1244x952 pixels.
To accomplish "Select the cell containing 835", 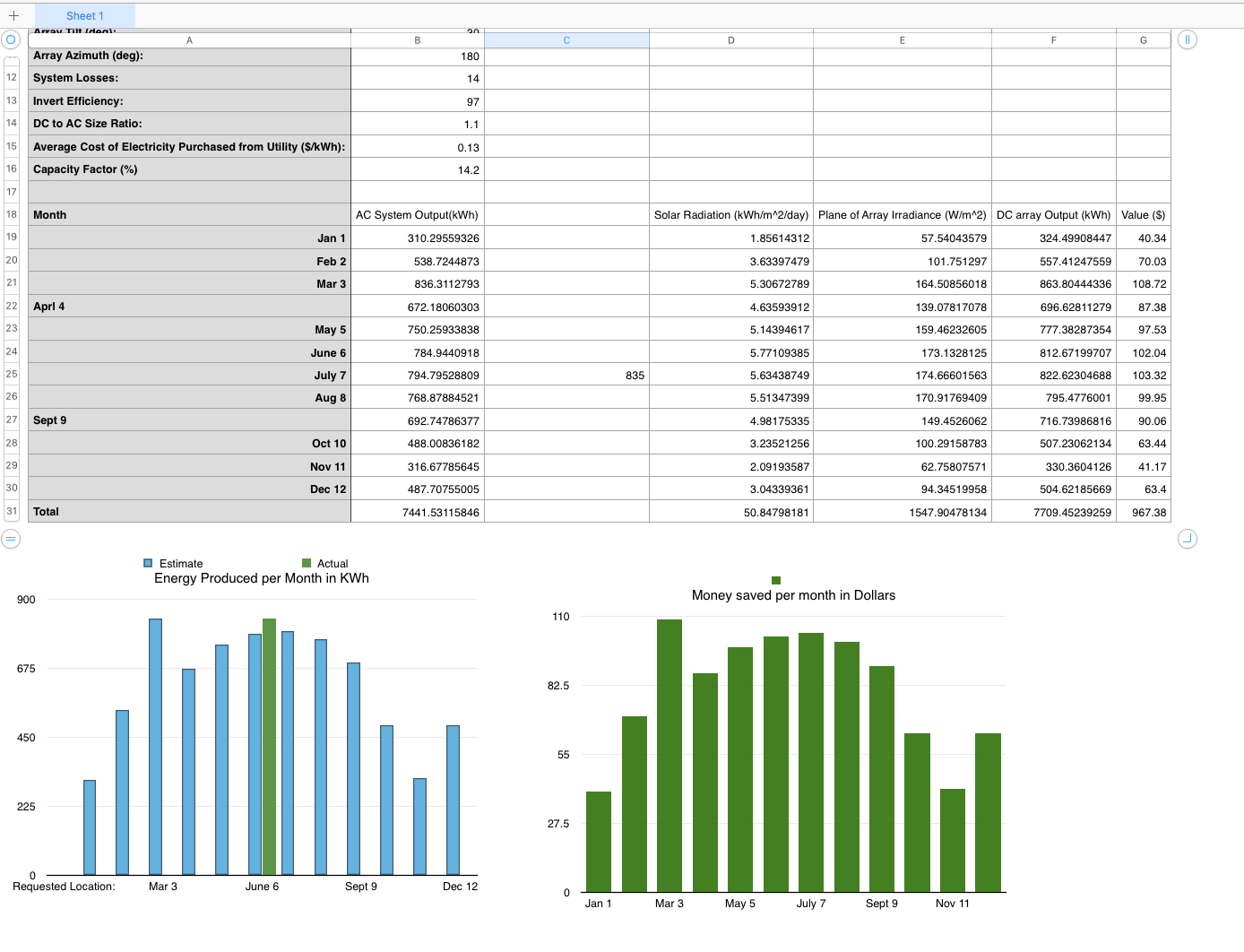I will pyautogui.click(x=566, y=375).
